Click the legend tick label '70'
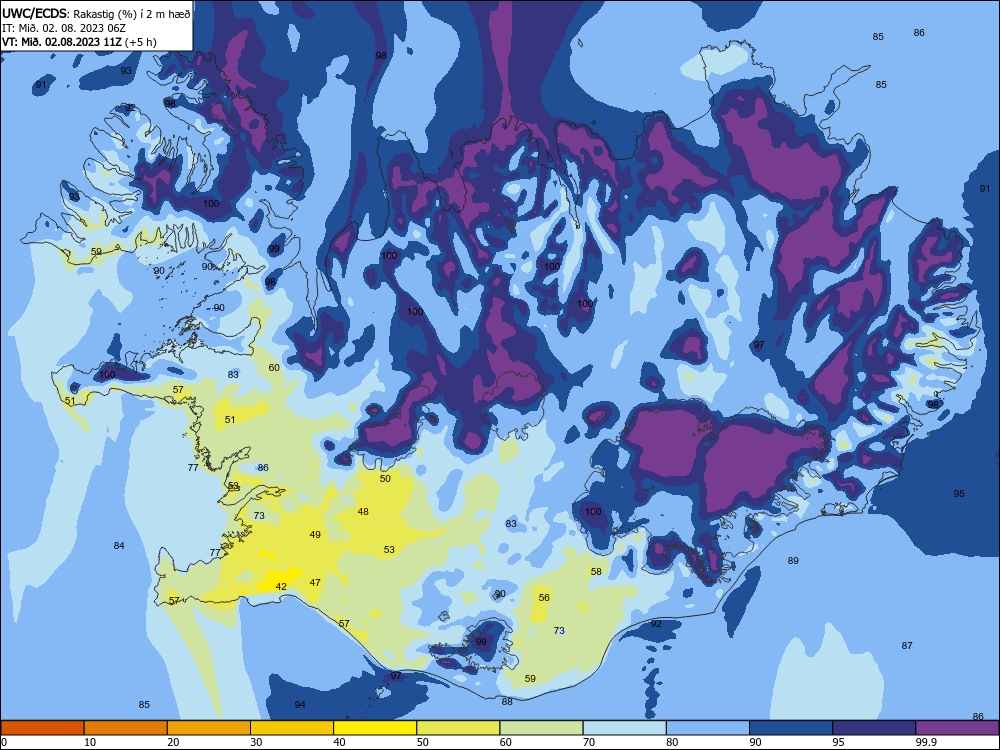The width and height of the screenshot is (1000, 750). click(589, 742)
